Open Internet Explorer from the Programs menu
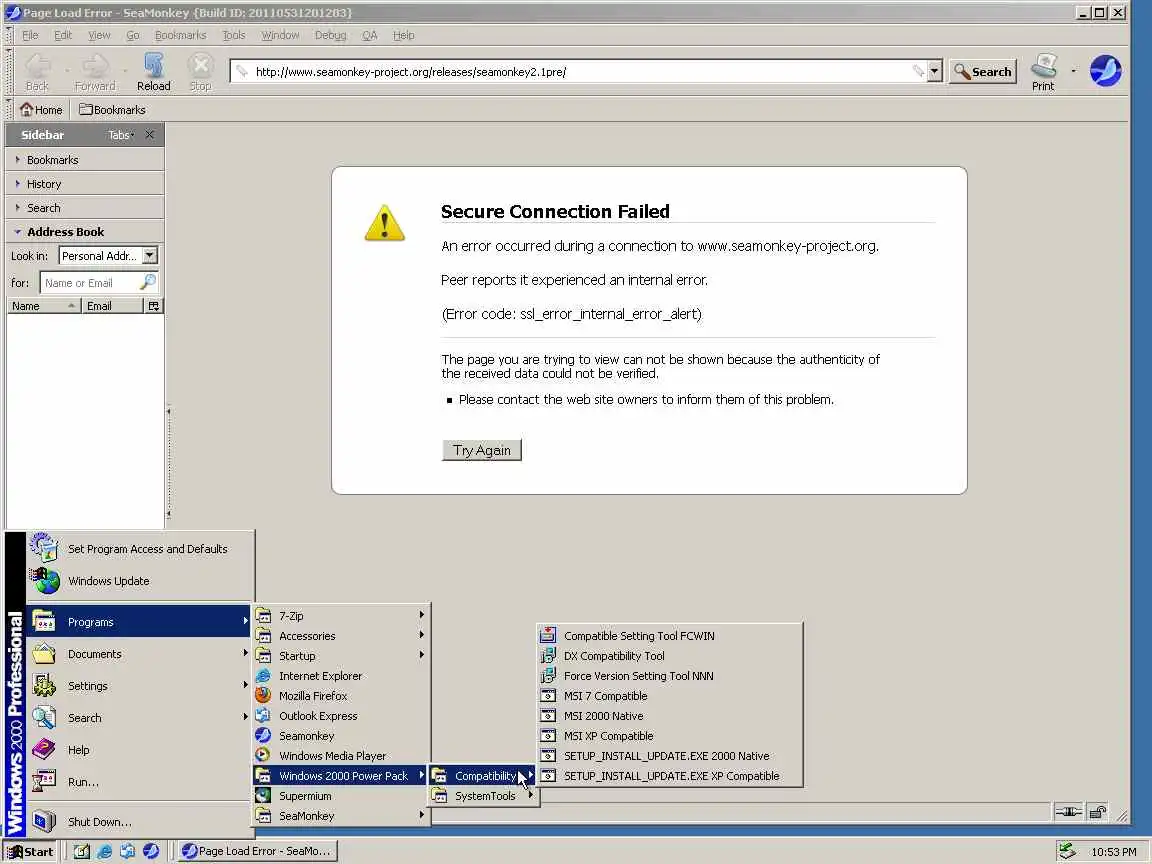Image resolution: width=1152 pixels, height=864 pixels. [342, 676]
